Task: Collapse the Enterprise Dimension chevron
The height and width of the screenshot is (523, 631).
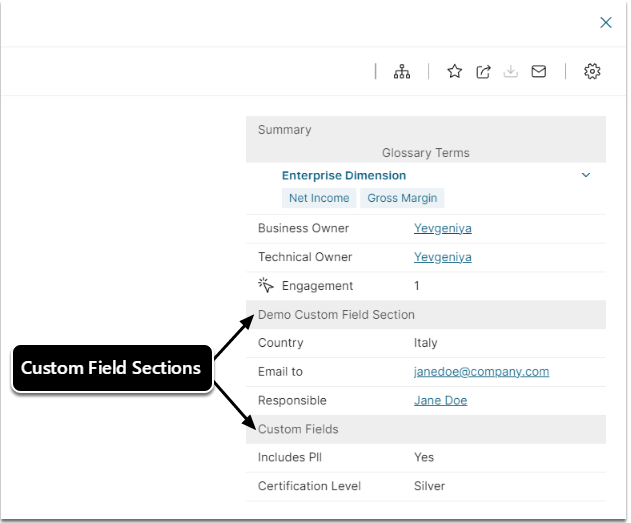Action: pyautogui.click(x=586, y=175)
